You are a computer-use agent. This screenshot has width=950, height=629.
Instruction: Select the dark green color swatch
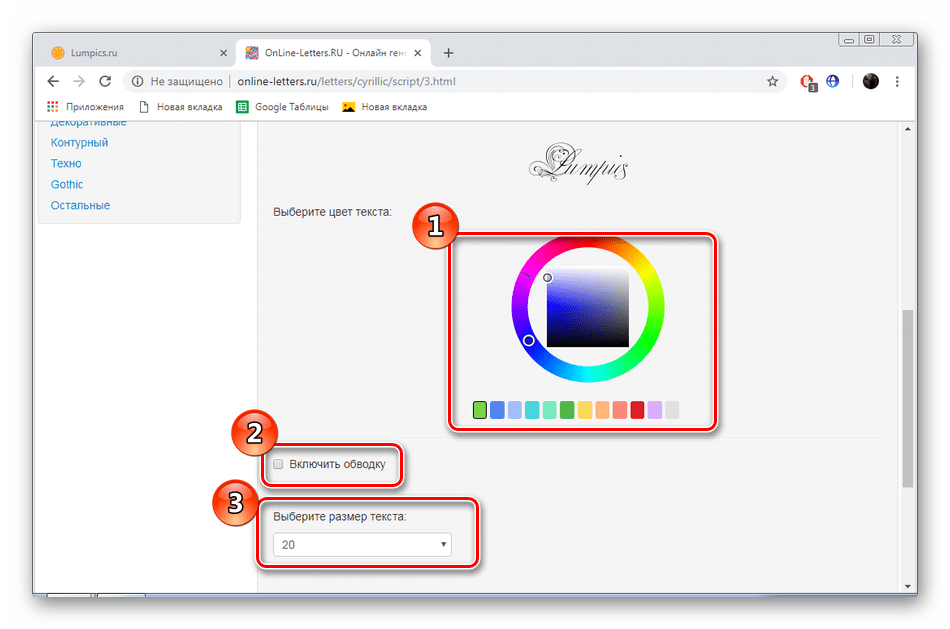pos(567,410)
